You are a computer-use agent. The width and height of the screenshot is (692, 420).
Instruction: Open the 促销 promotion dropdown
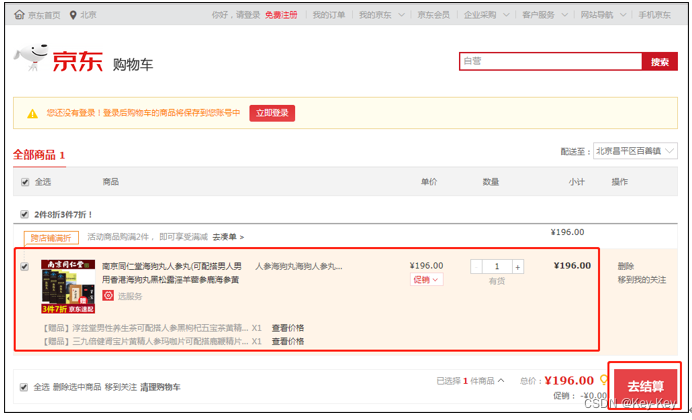(x=426, y=280)
